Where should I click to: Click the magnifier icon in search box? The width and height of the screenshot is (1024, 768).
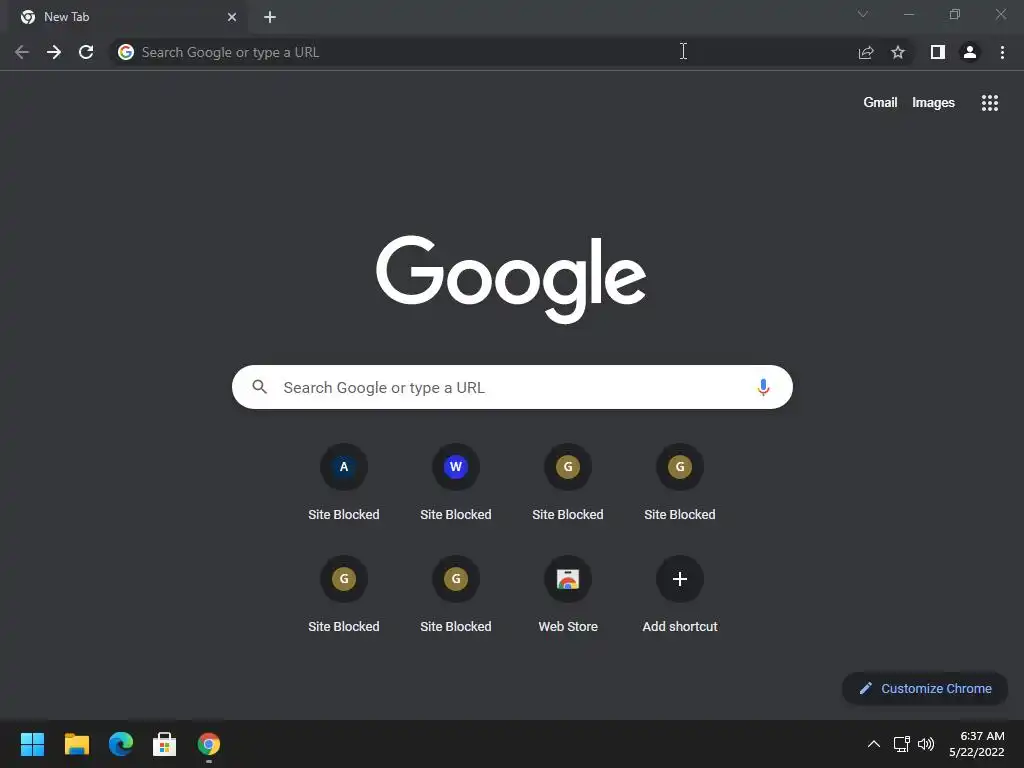[x=259, y=387]
